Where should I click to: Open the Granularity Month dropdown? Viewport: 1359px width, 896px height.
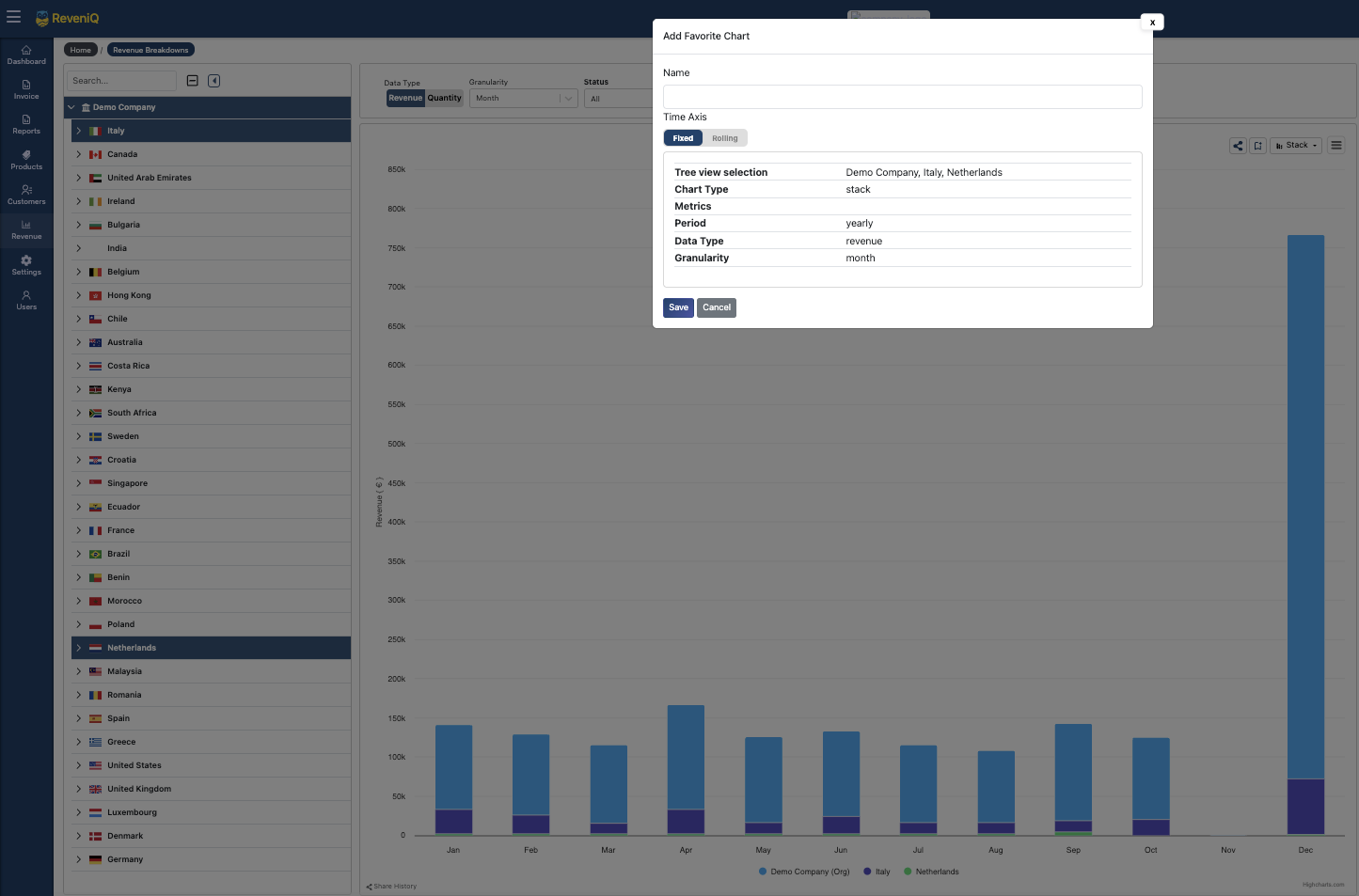point(523,98)
